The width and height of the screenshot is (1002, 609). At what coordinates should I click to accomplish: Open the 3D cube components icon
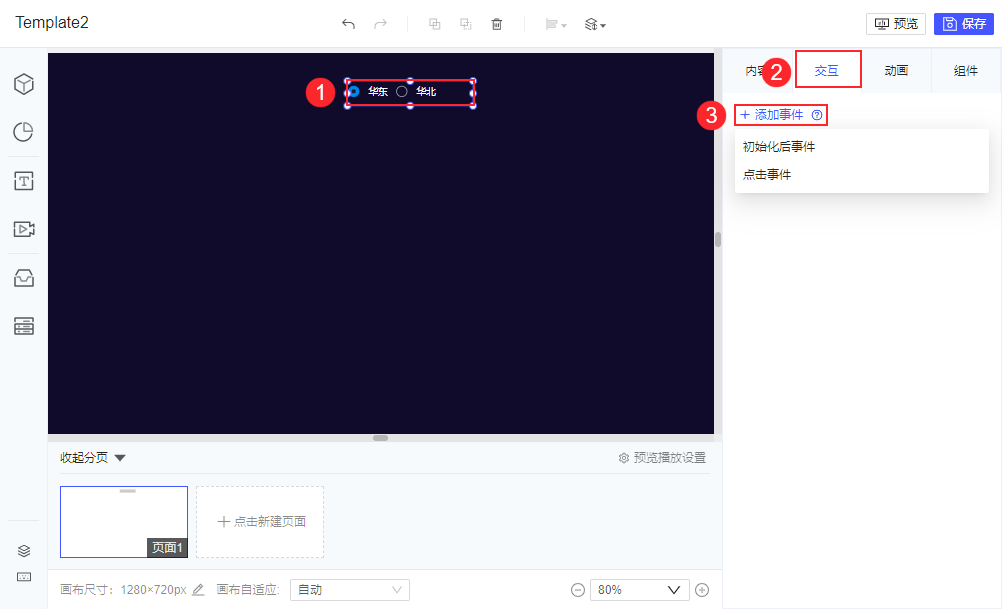24,84
